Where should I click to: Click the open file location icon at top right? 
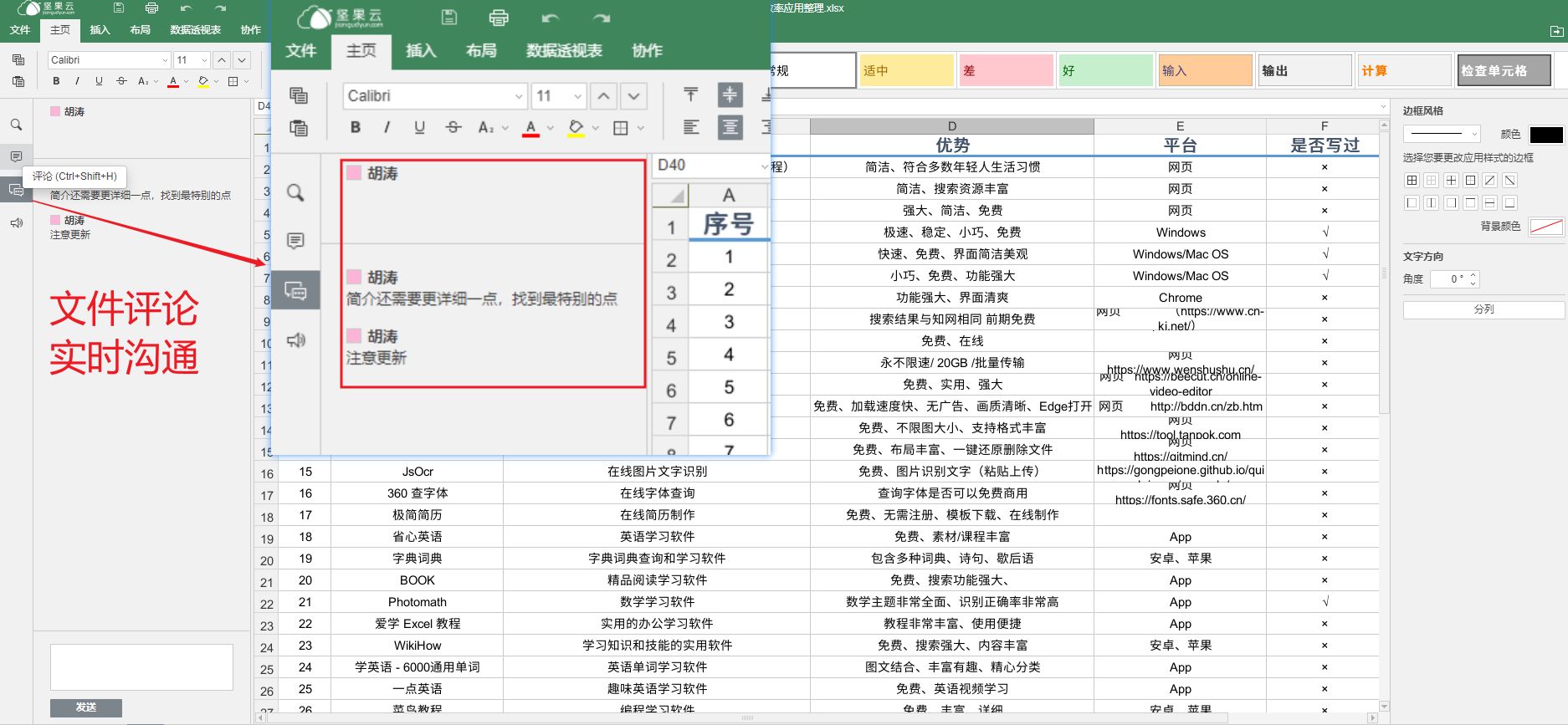[x=1556, y=31]
